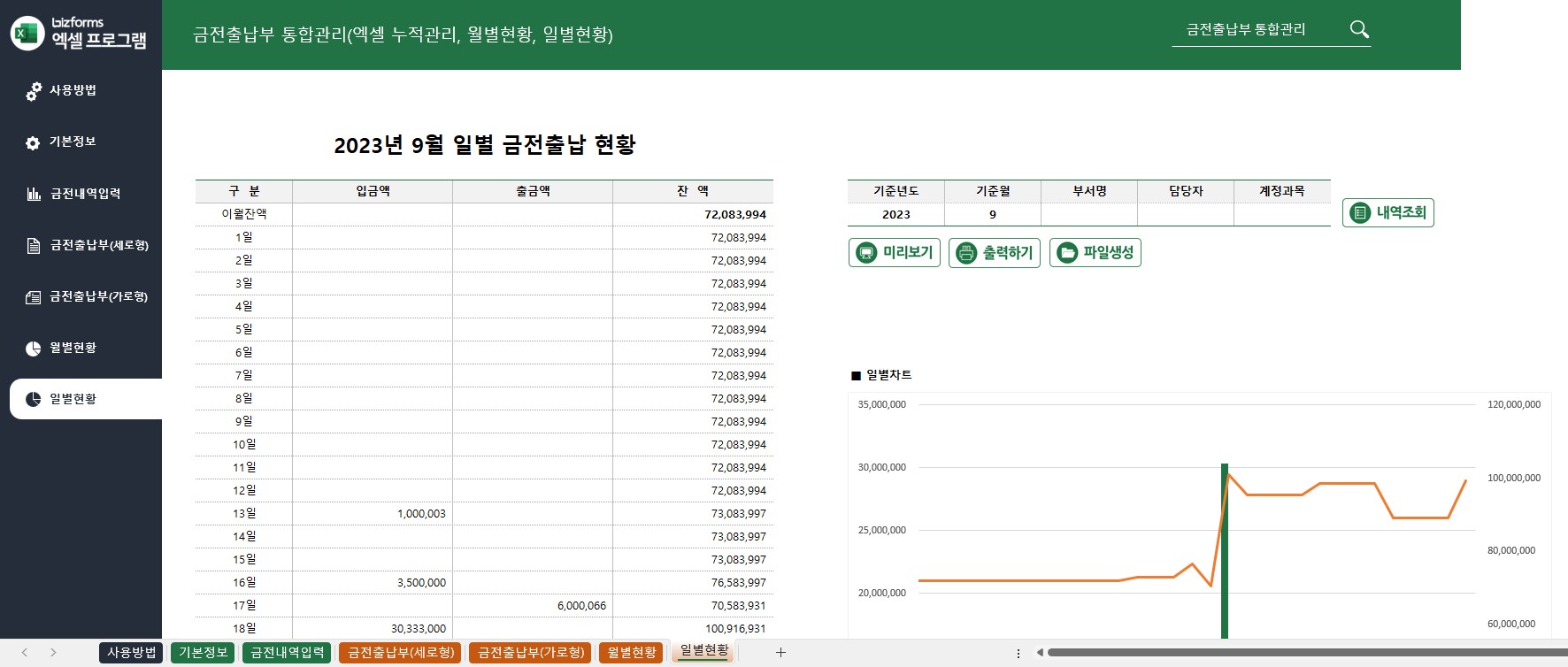Select the empty 부서명 value cell
1568x667 pixels.
1089,214
